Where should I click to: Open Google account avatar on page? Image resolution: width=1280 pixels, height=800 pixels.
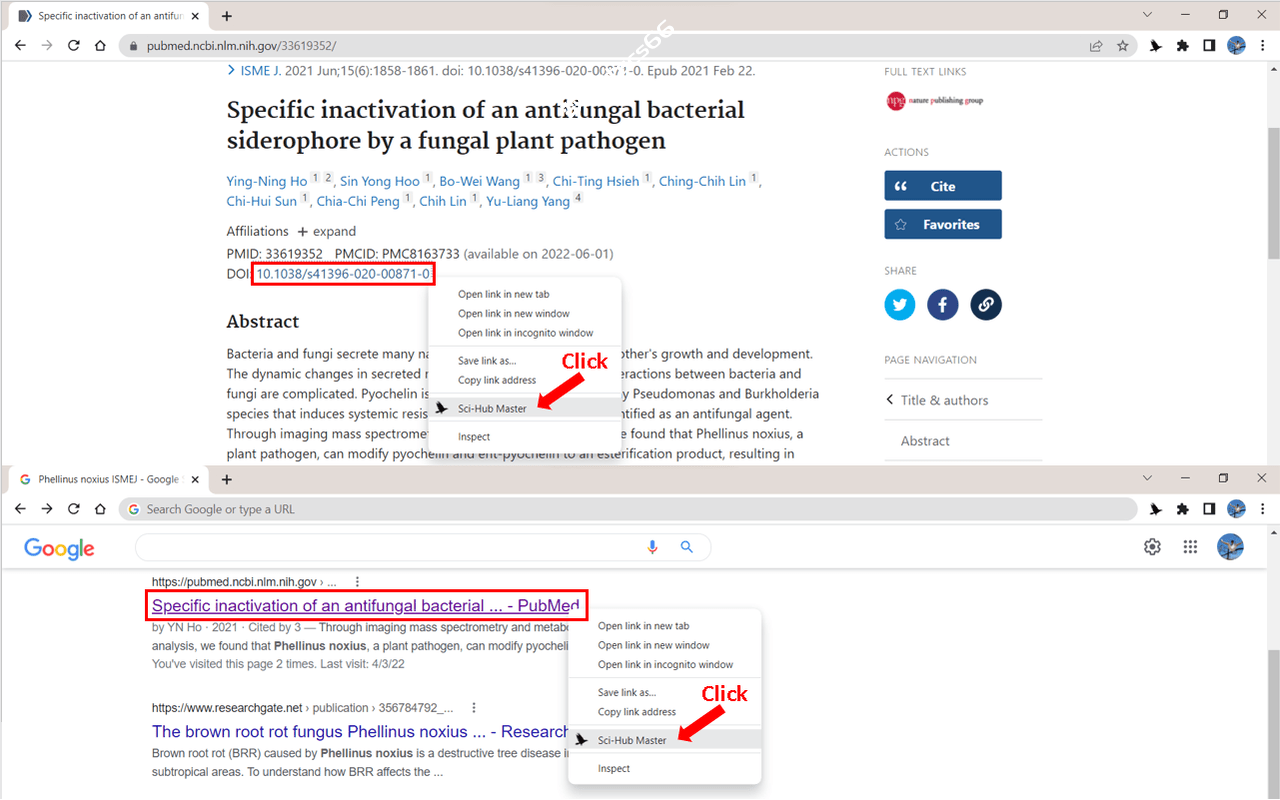click(1230, 547)
